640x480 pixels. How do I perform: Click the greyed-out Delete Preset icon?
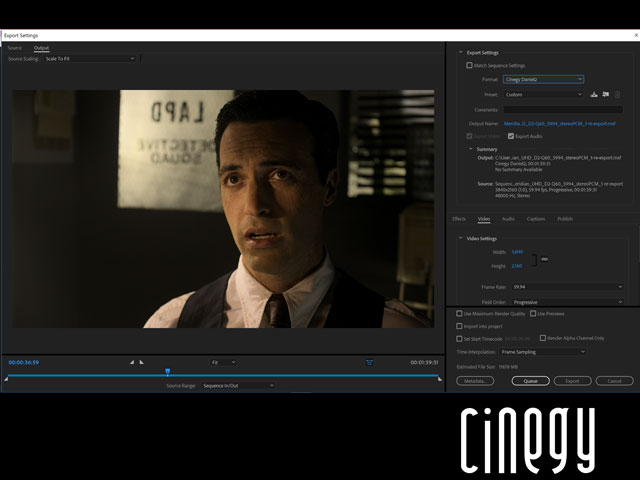coord(618,95)
